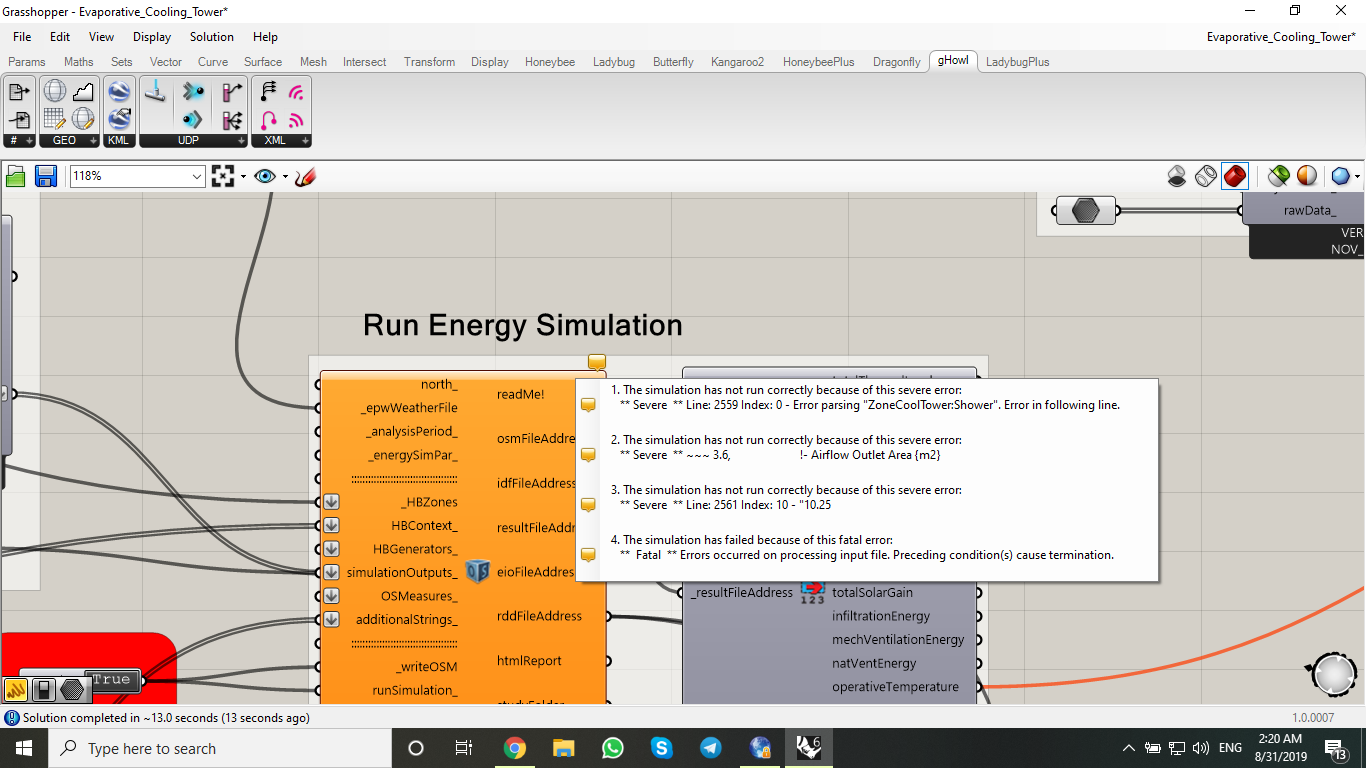Image resolution: width=1366 pixels, height=768 pixels.
Task: Click Zoom Extents frame icon
Action: 223,177
